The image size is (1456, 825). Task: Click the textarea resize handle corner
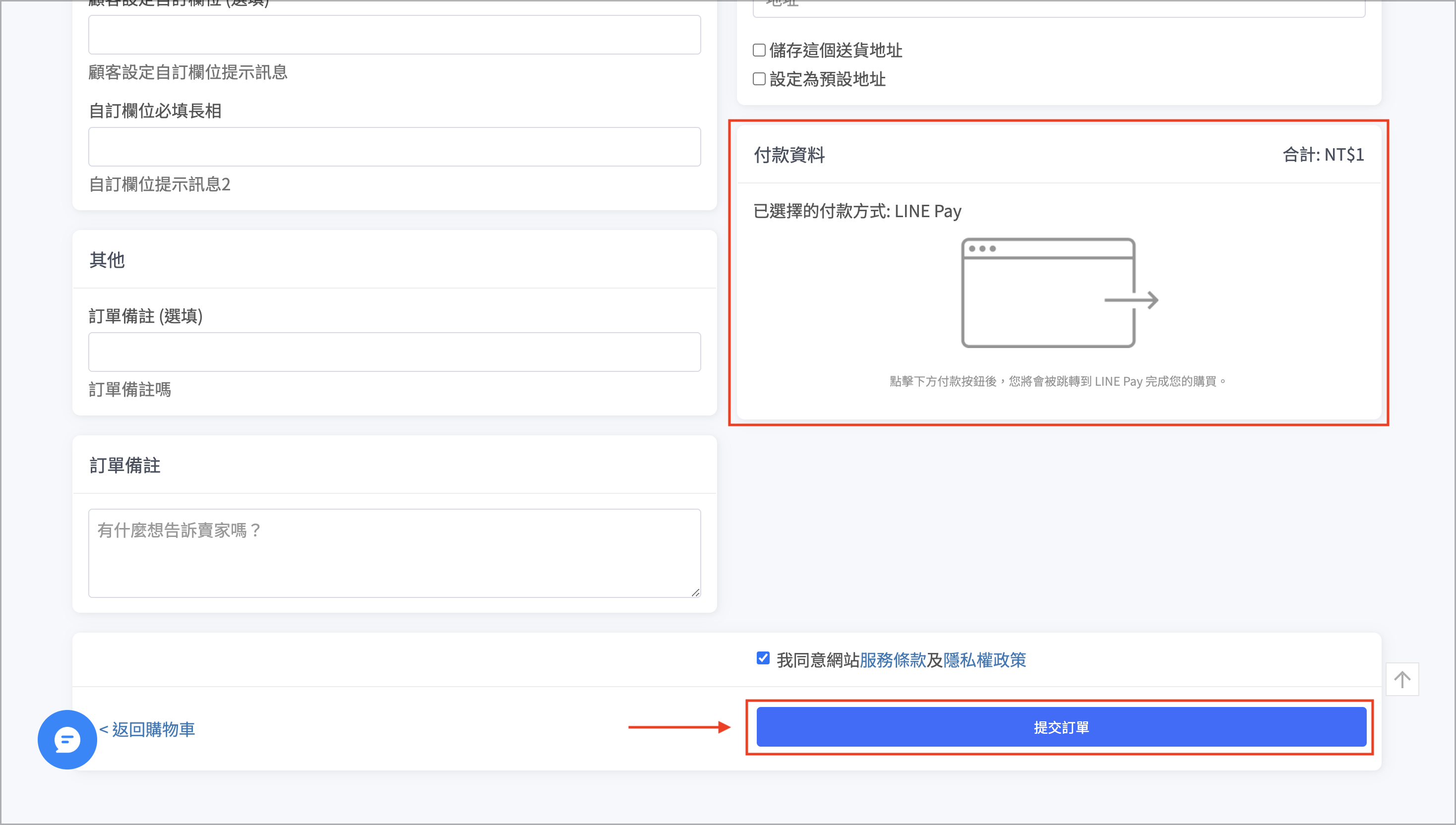[695, 592]
